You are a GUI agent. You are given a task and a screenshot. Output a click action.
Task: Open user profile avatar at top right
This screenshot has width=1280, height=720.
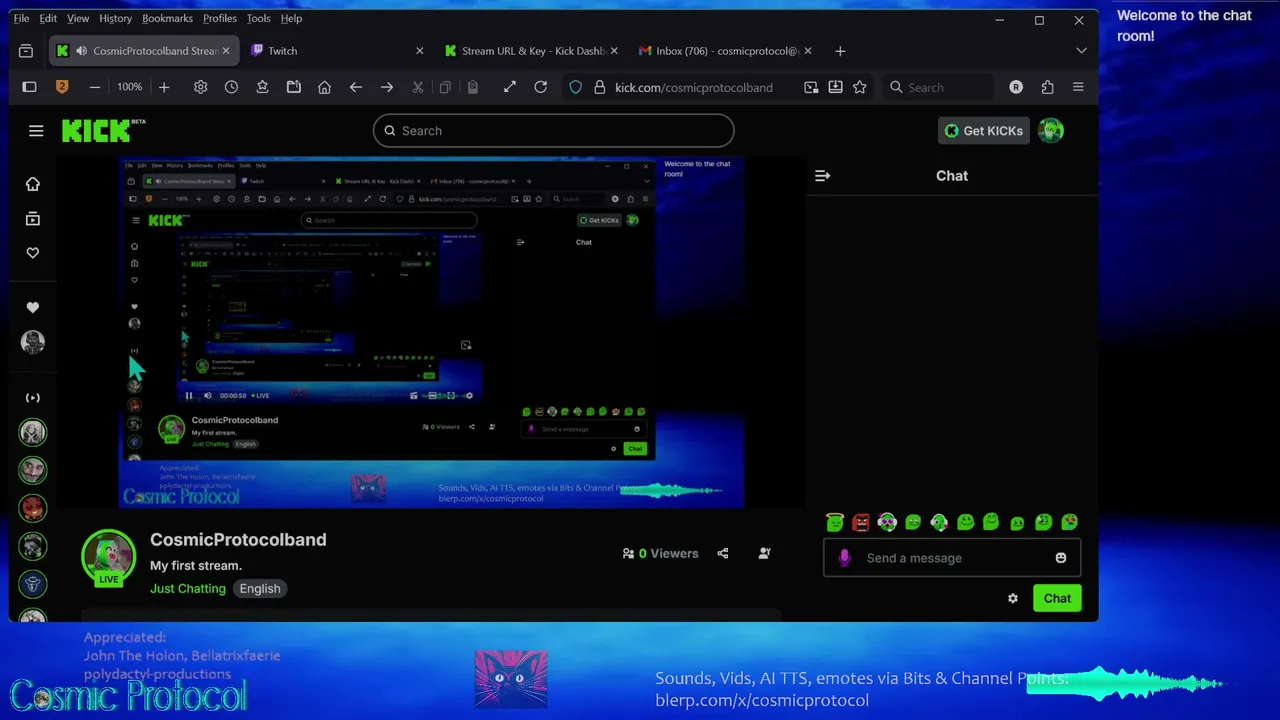[x=1051, y=130]
